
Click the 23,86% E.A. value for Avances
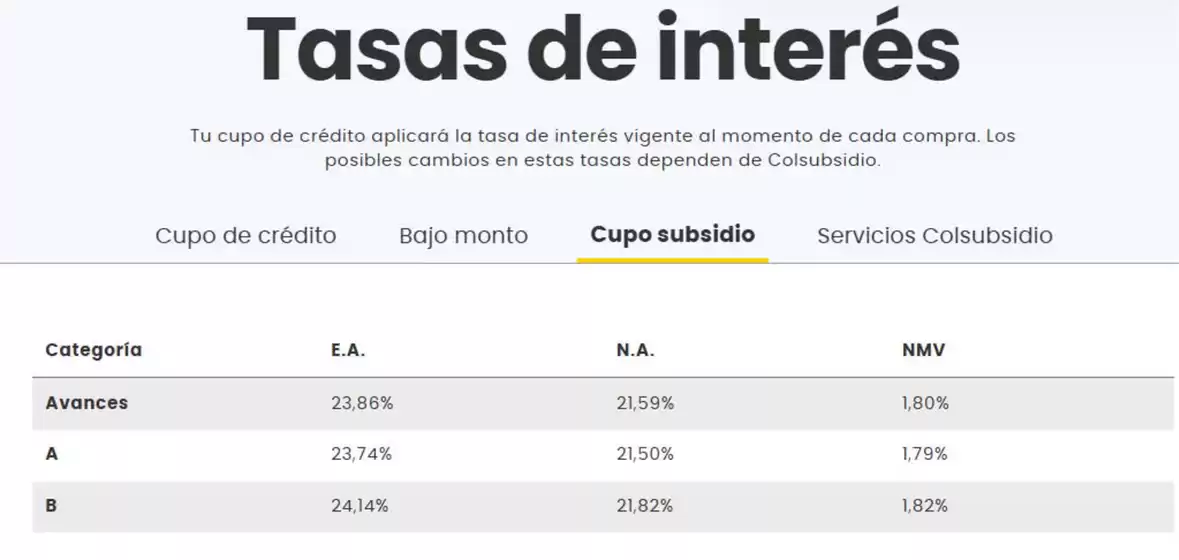[x=362, y=403]
